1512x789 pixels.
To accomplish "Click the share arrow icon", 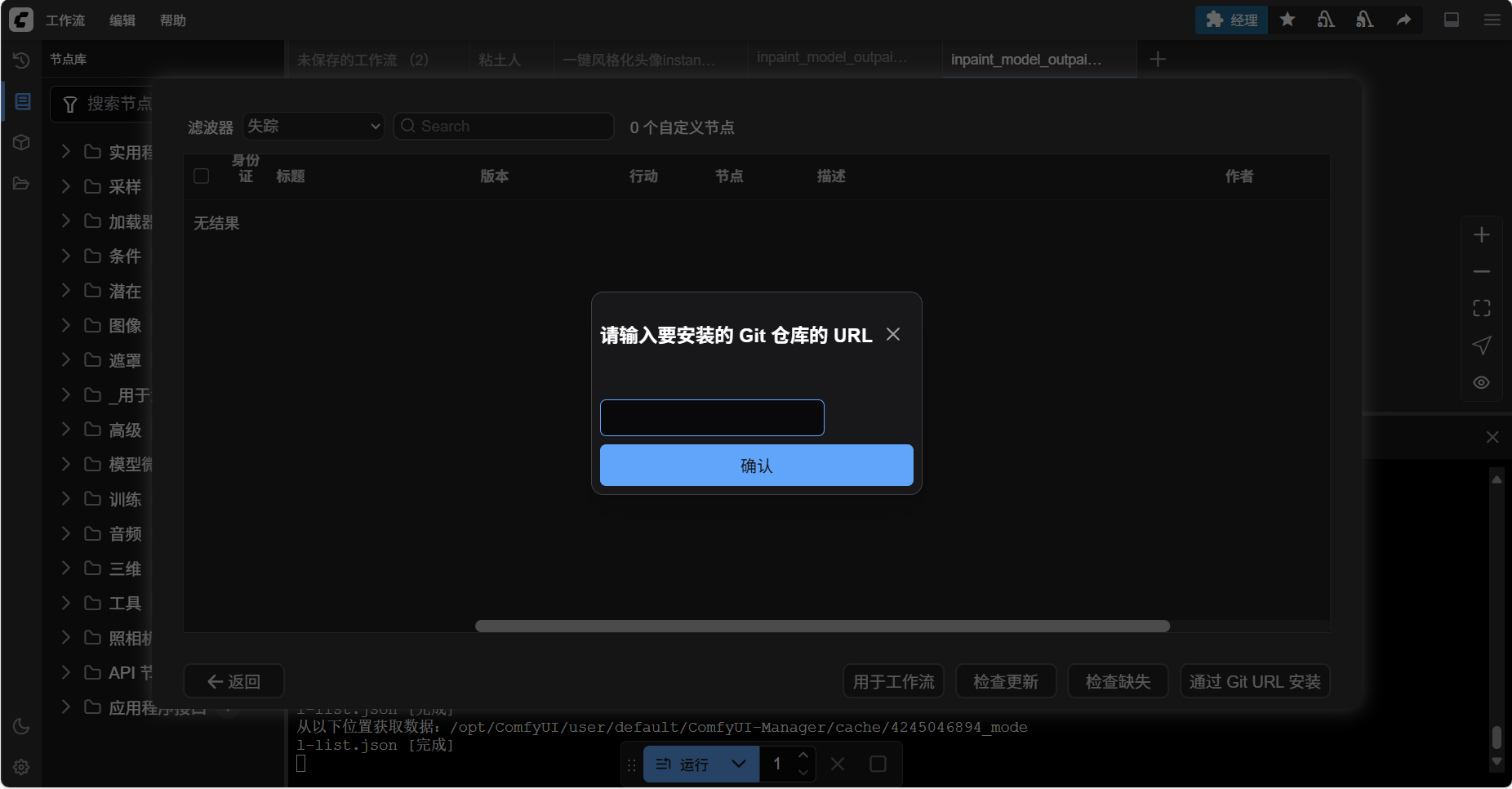I will point(1403,20).
